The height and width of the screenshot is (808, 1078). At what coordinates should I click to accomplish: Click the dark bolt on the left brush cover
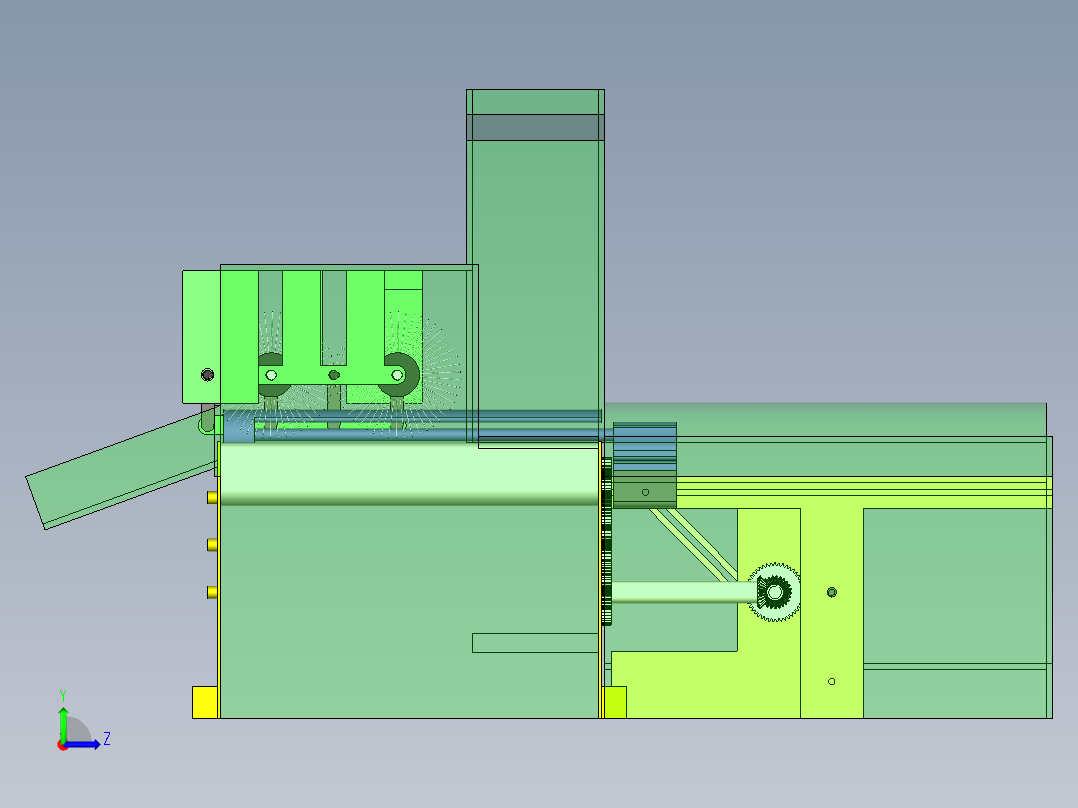207,375
